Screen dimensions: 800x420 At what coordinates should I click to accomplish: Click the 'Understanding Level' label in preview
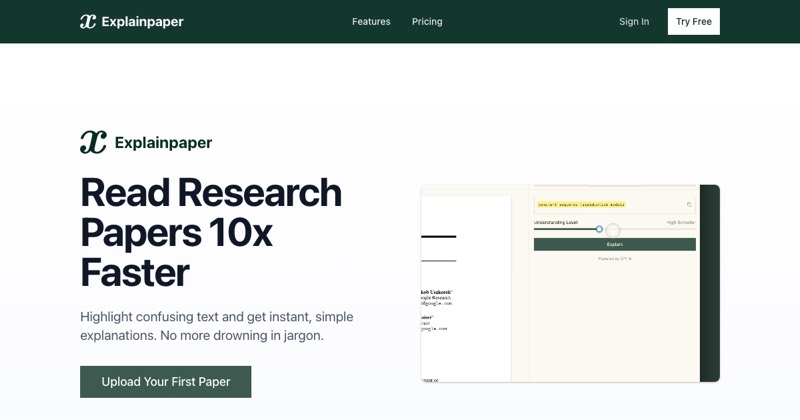tap(556, 223)
